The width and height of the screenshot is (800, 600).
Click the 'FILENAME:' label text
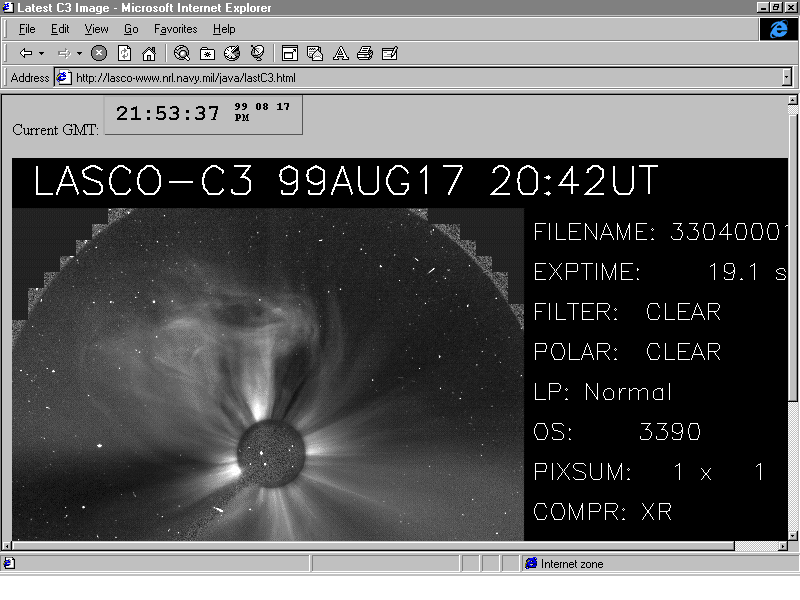point(594,232)
